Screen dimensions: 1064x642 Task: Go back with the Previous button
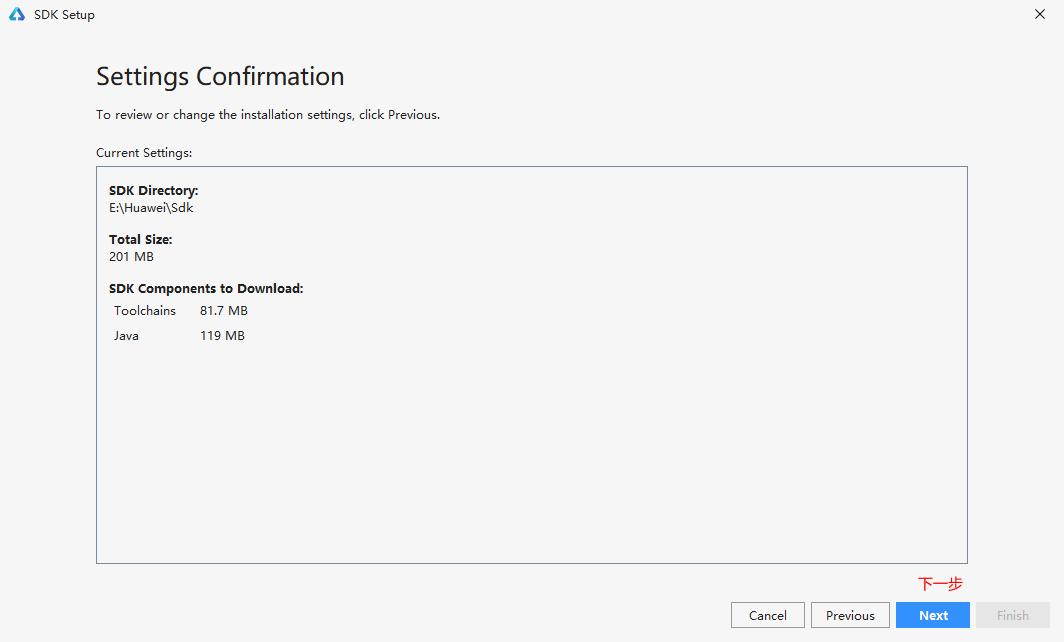[850, 615]
